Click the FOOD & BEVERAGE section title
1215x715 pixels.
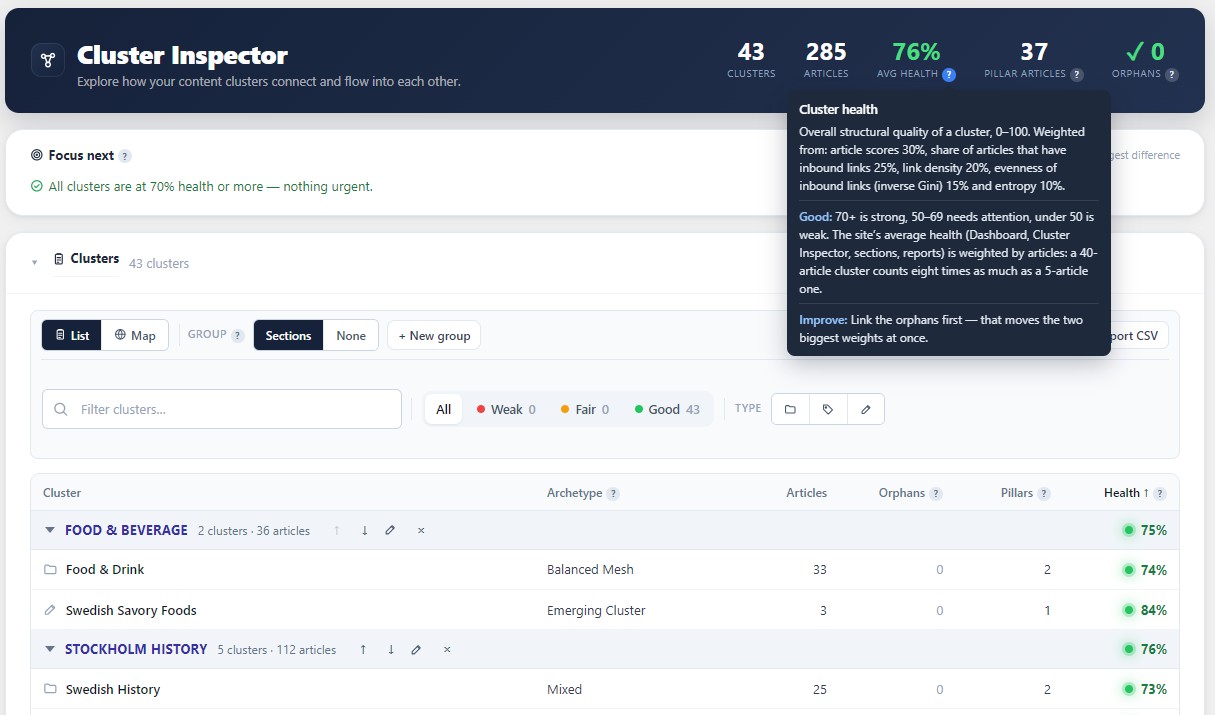point(126,530)
